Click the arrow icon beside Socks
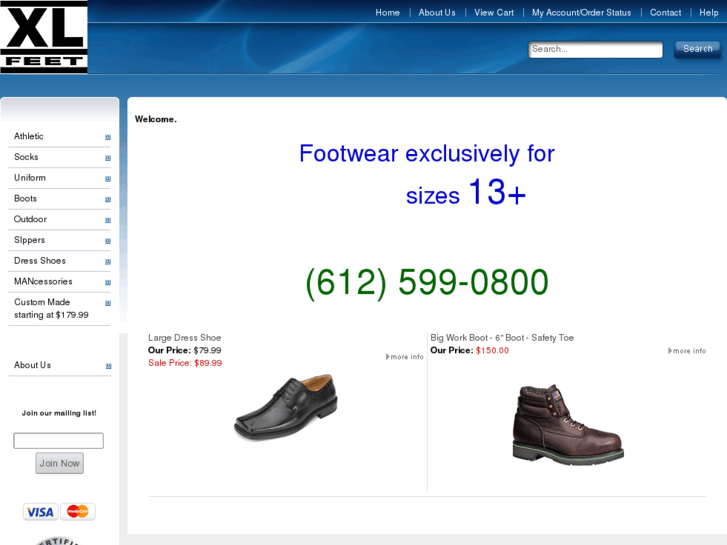The width and height of the screenshot is (727, 545). point(108,158)
